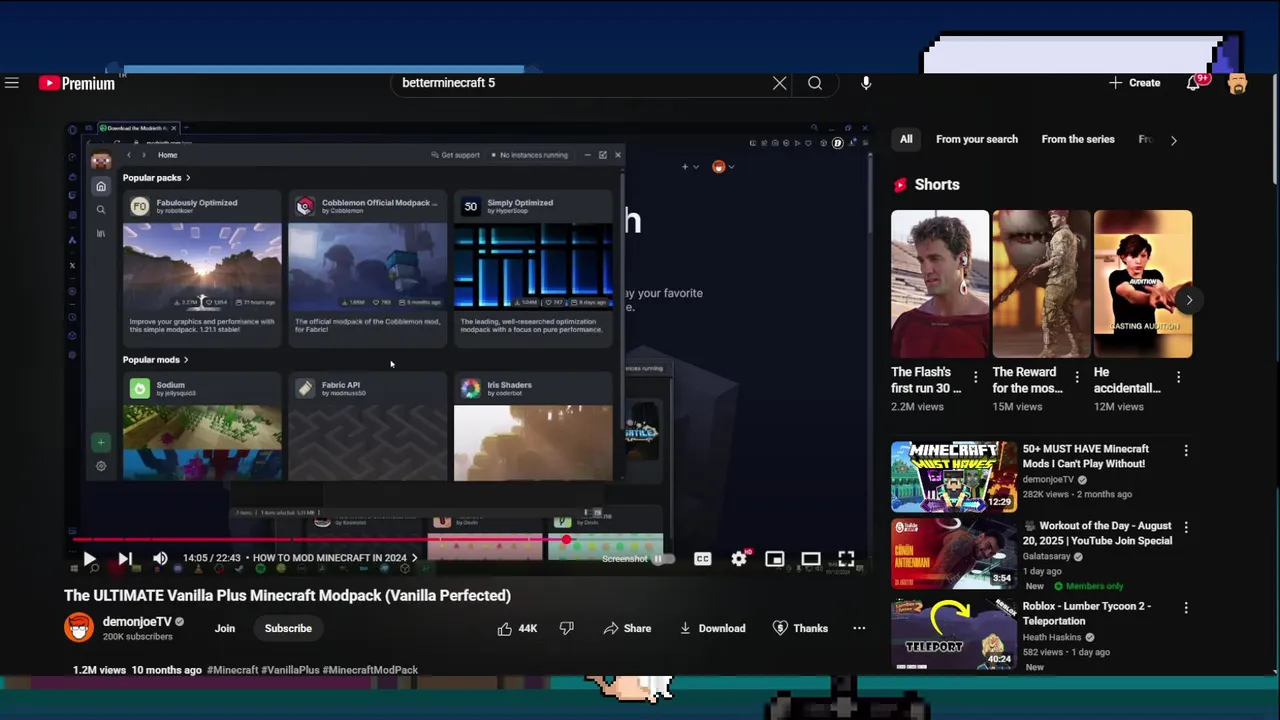Click the Shorts section heading
The width and height of the screenshot is (1280, 720).
pyautogui.click(x=937, y=185)
